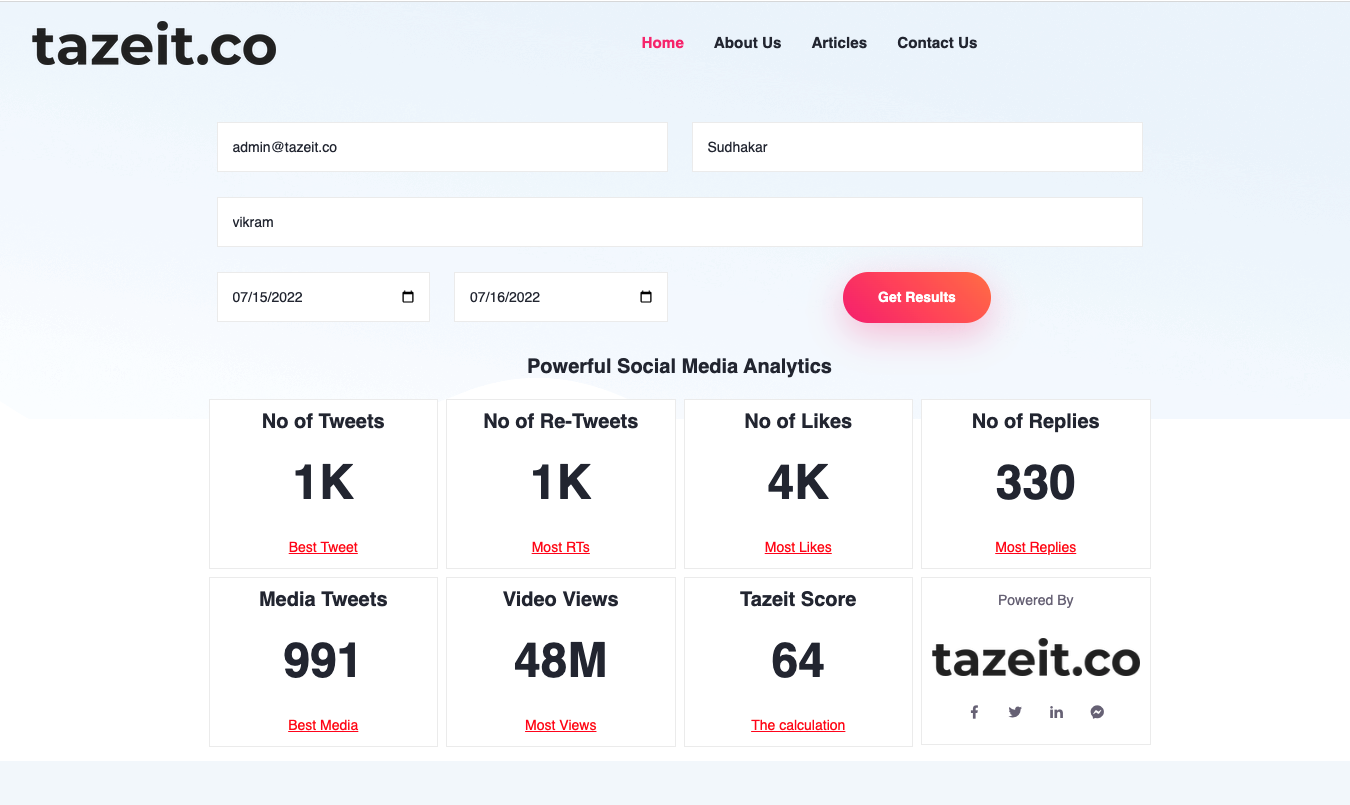Open the Contact Us page
This screenshot has width=1350, height=805.
coord(937,43)
